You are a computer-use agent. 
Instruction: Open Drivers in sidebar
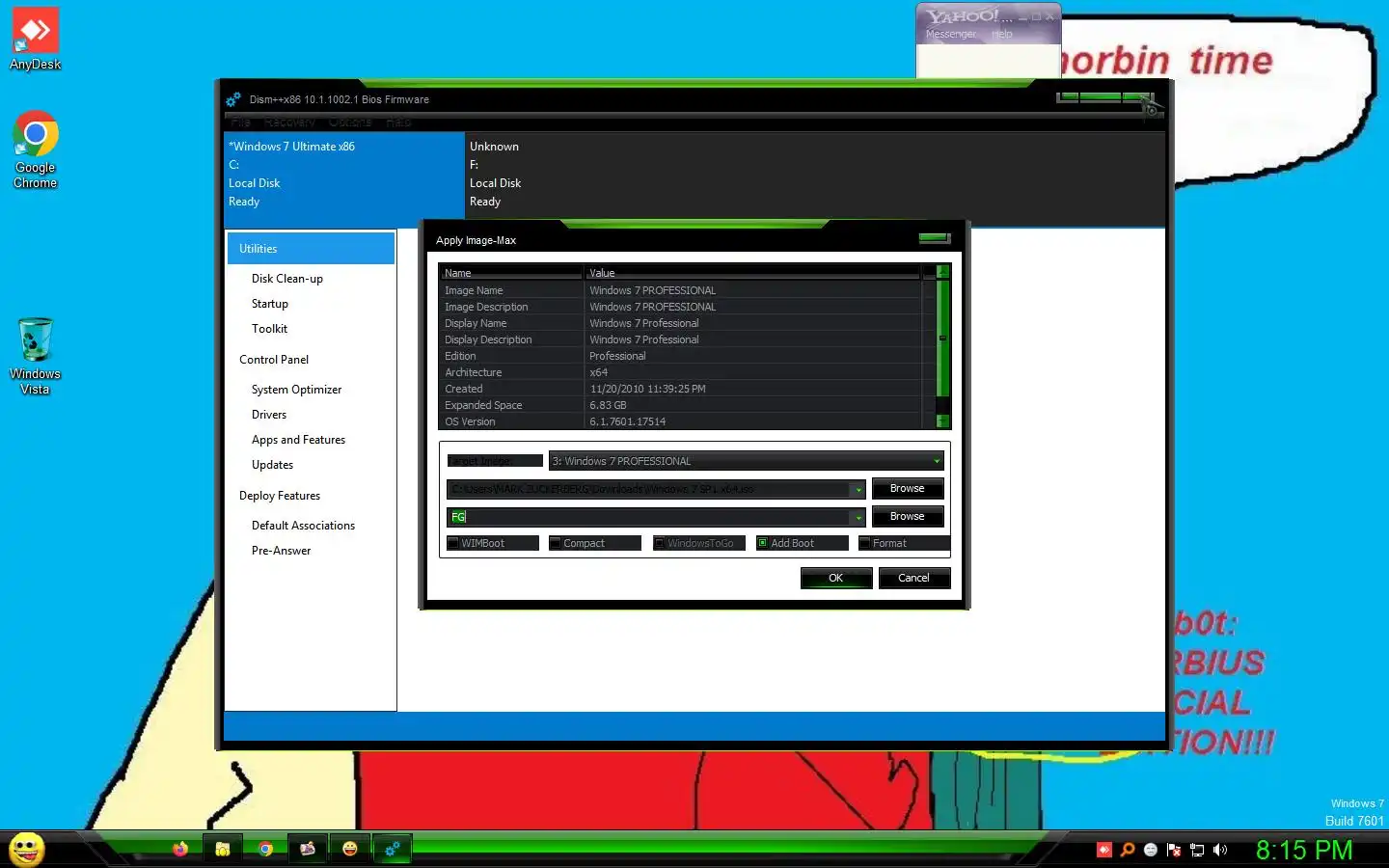pyautogui.click(x=269, y=415)
